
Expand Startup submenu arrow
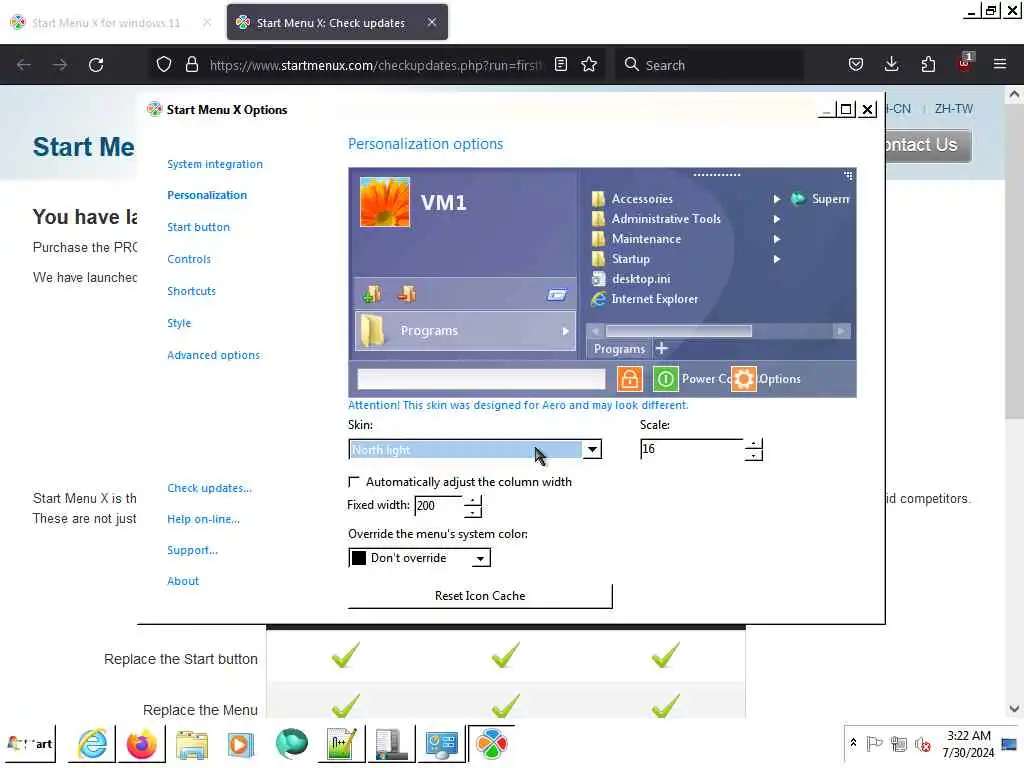coord(776,259)
